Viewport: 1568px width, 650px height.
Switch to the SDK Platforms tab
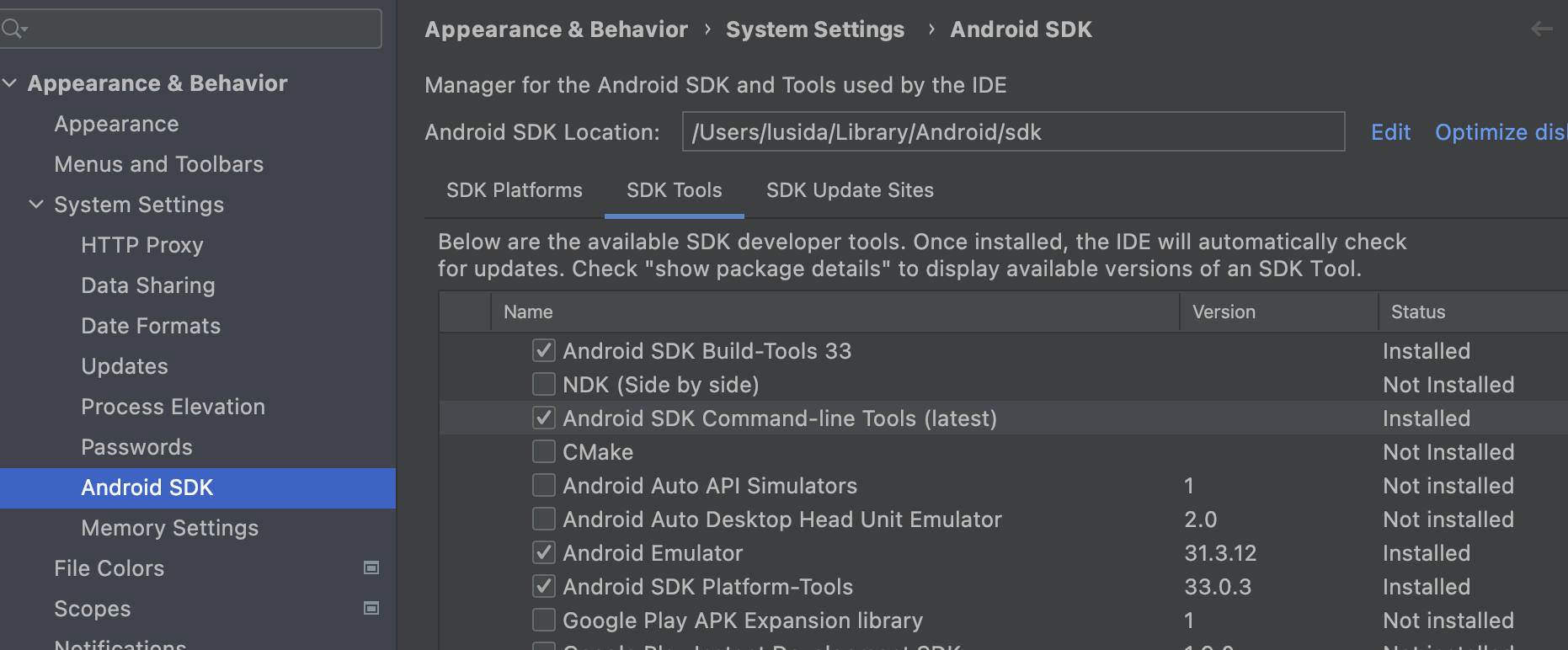click(x=514, y=190)
